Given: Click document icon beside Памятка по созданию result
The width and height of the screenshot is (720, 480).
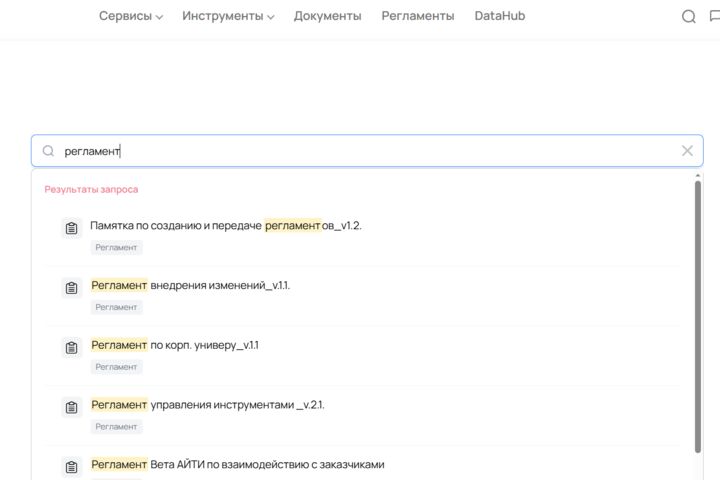Looking at the screenshot, I should [72, 228].
